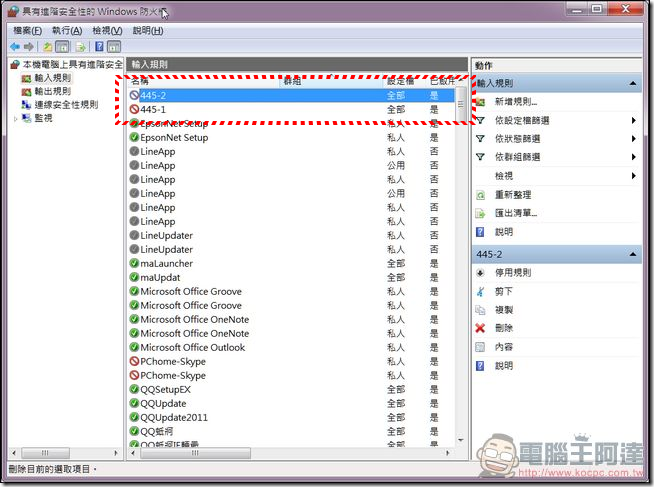
Task: Click the block icon of rule 445-2
Action: coord(134,95)
